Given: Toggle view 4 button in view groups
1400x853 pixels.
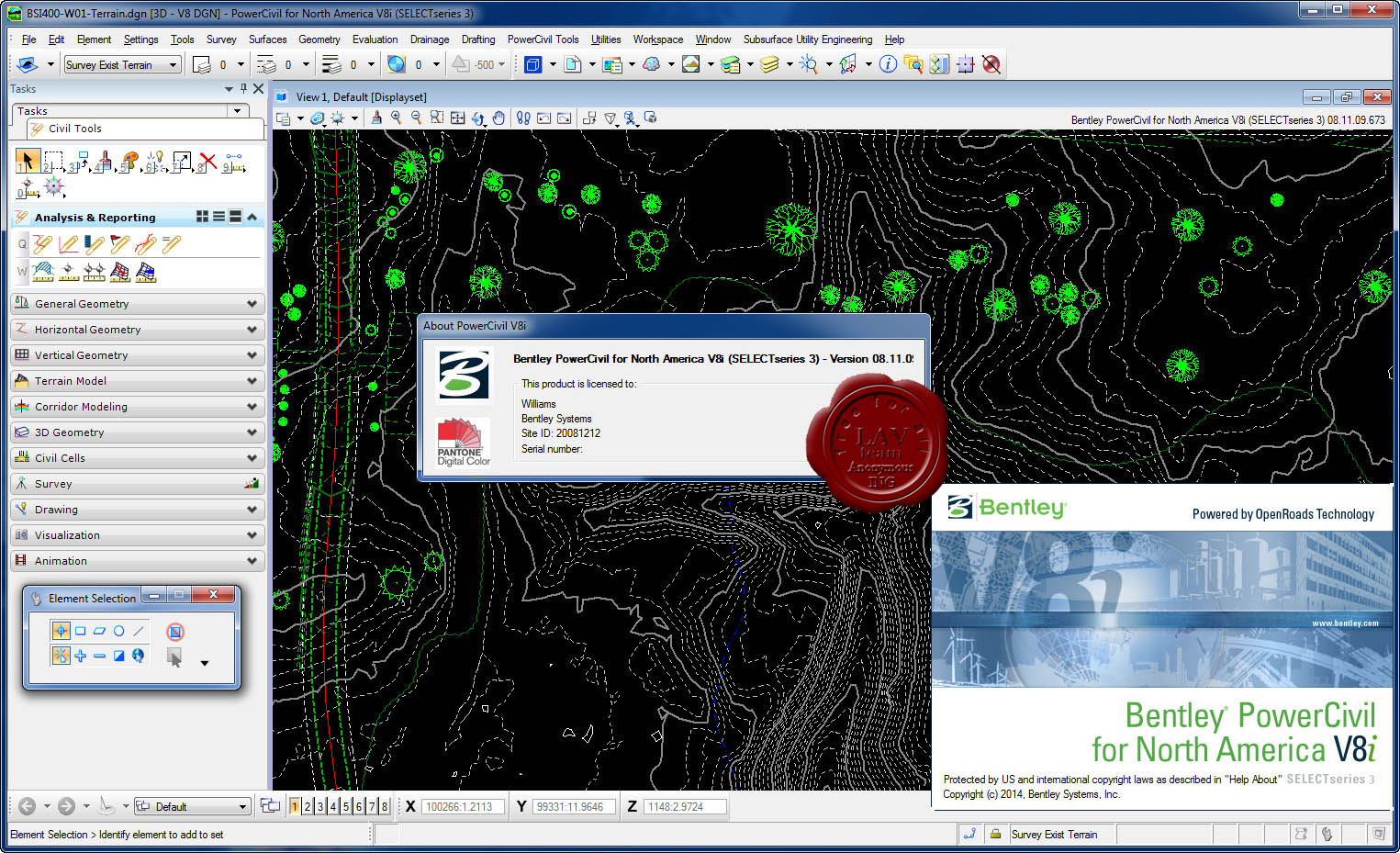Looking at the screenshot, I should [333, 806].
